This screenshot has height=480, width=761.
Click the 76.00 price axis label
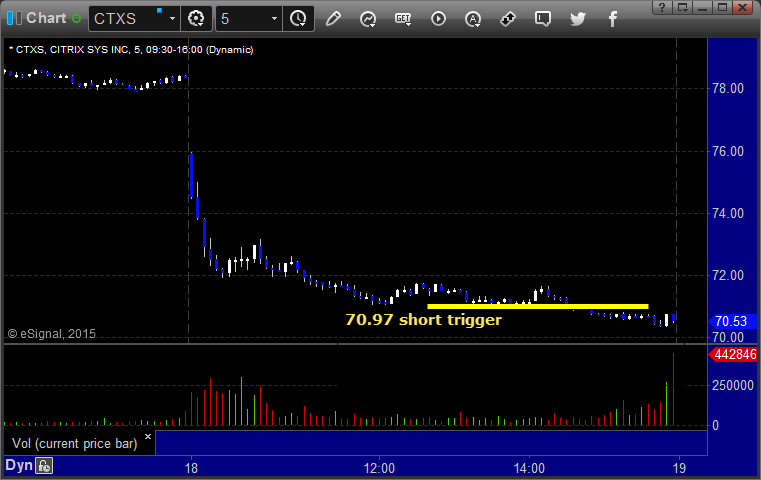728,151
